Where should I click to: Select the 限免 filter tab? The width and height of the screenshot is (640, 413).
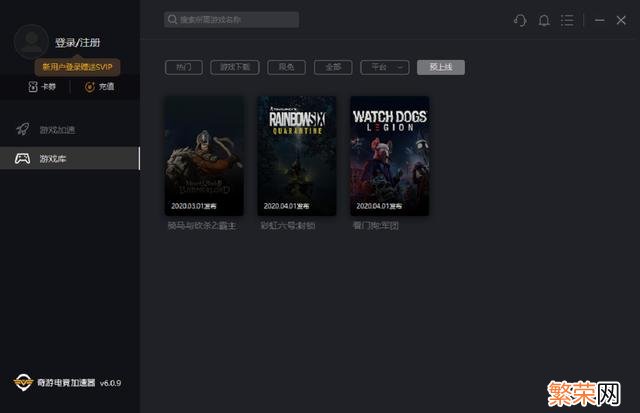coord(287,67)
